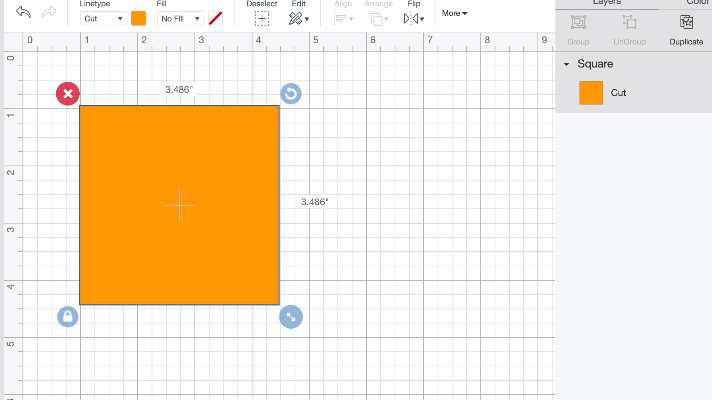Click the resize handle on the square

tap(290, 317)
